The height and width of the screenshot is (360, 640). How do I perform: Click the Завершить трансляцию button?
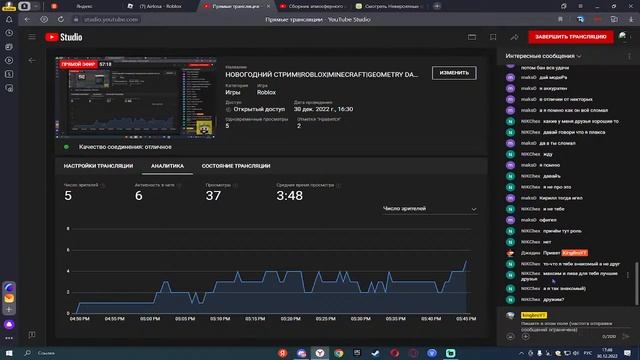571,37
